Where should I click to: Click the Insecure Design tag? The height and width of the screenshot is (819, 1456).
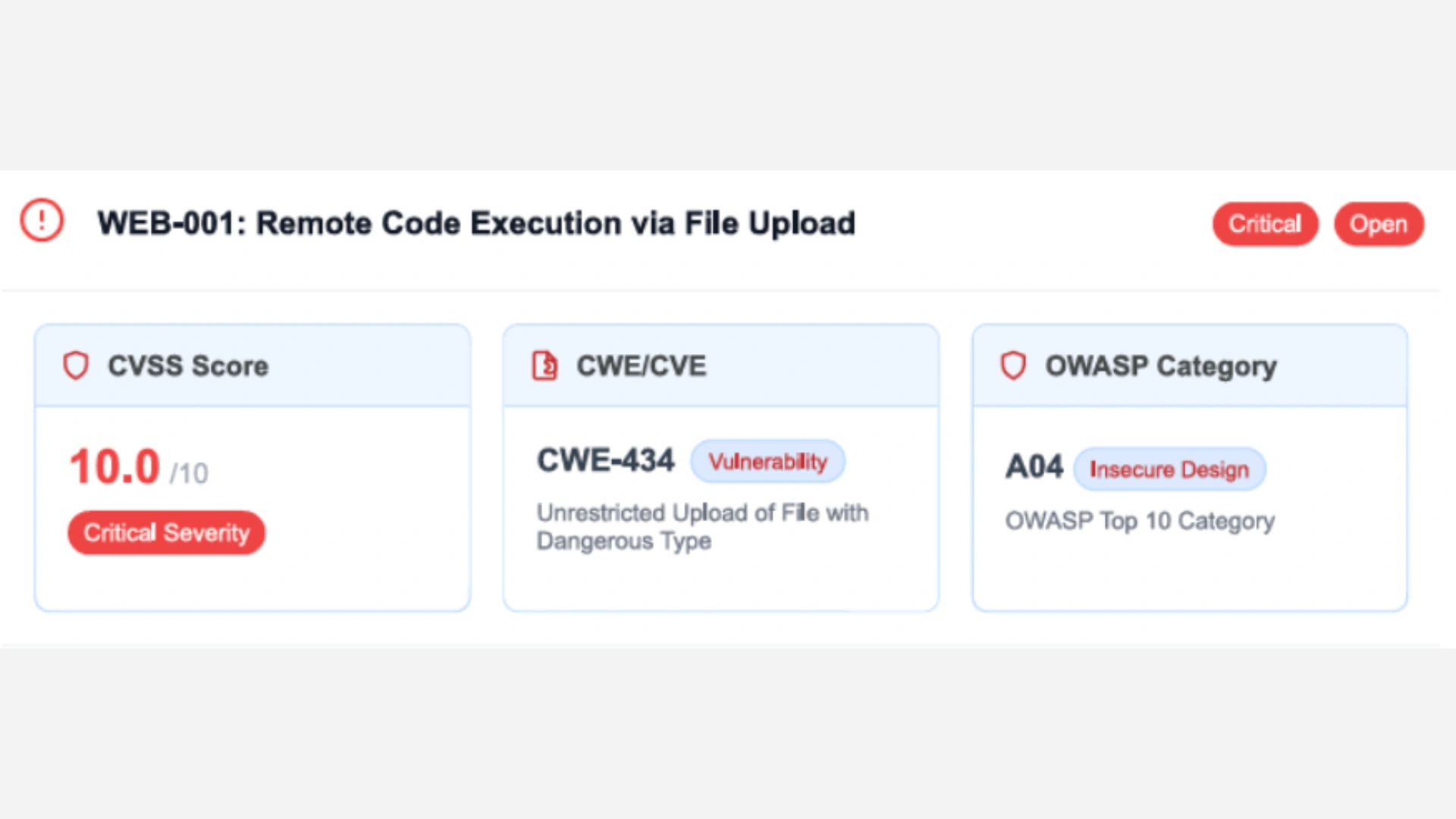click(x=1169, y=469)
